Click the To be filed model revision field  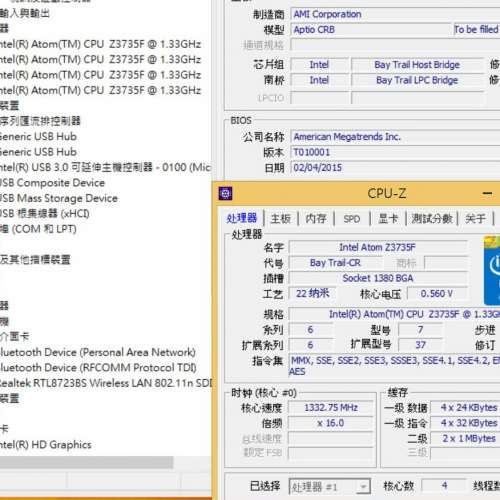point(477,30)
